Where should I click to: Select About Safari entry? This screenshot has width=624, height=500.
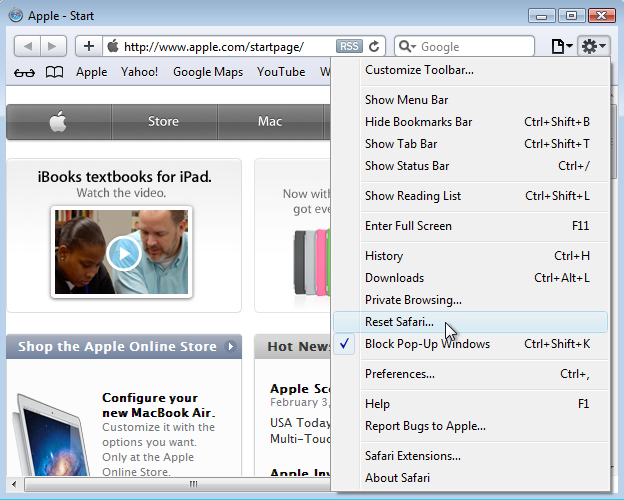tap(470, 478)
